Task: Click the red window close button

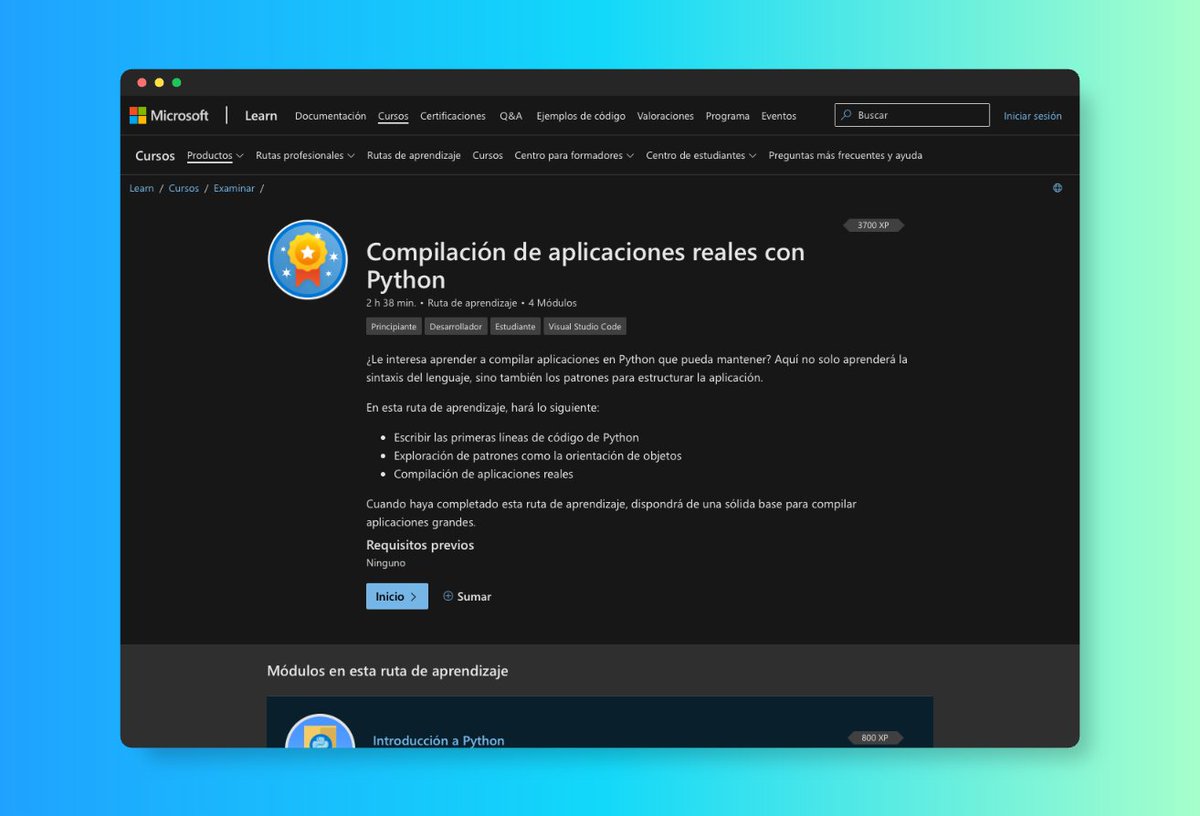Action: tap(142, 83)
